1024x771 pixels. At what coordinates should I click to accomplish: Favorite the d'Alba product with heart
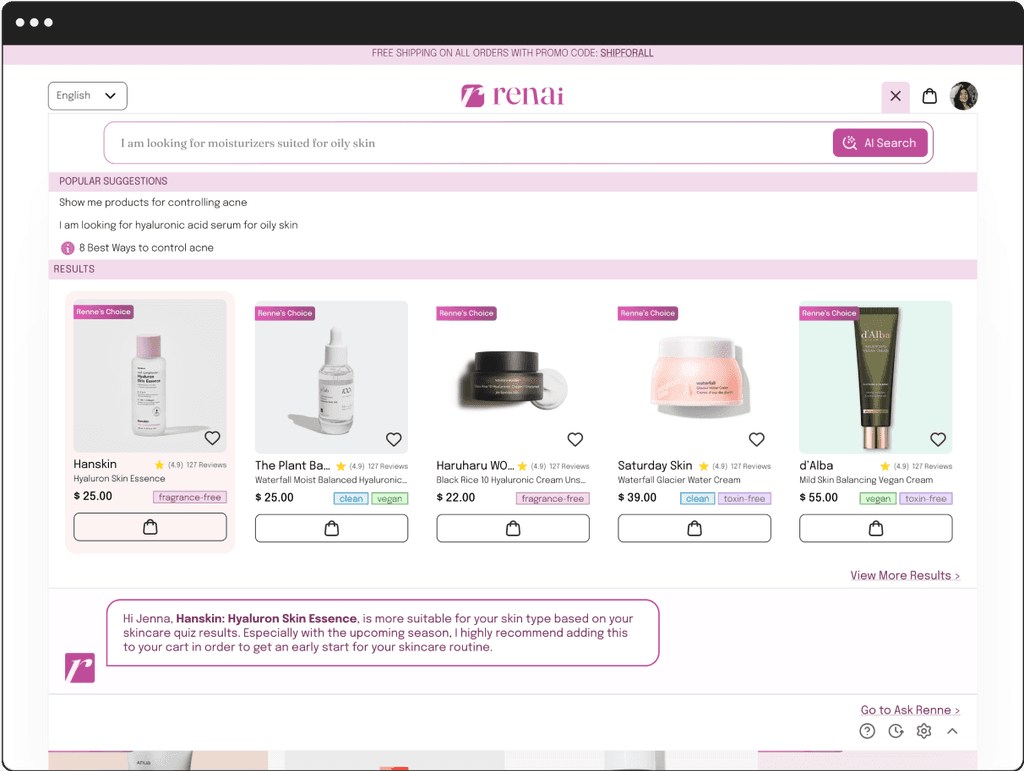pyautogui.click(x=938, y=439)
